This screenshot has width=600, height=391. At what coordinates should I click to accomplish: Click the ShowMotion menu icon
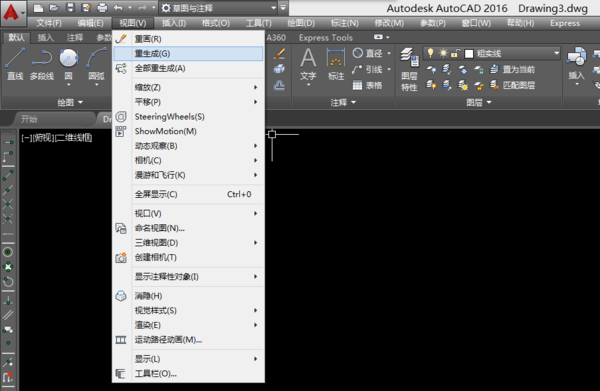coord(121,131)
